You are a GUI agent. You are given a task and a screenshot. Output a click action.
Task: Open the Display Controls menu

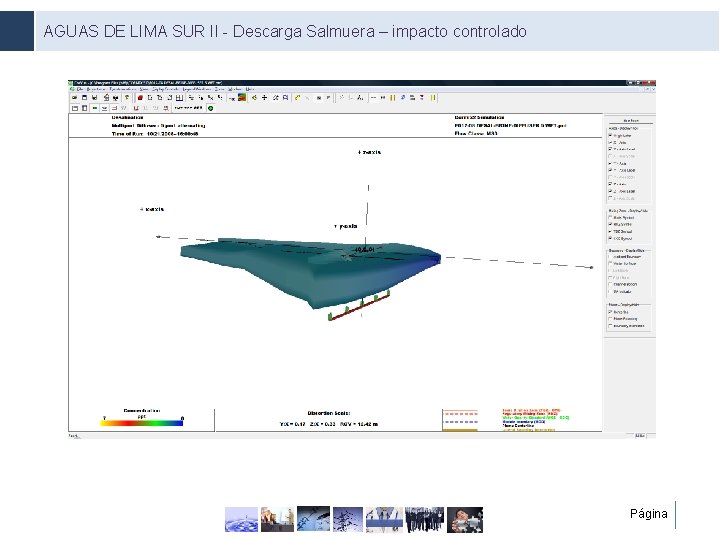(x=165, y=89)
